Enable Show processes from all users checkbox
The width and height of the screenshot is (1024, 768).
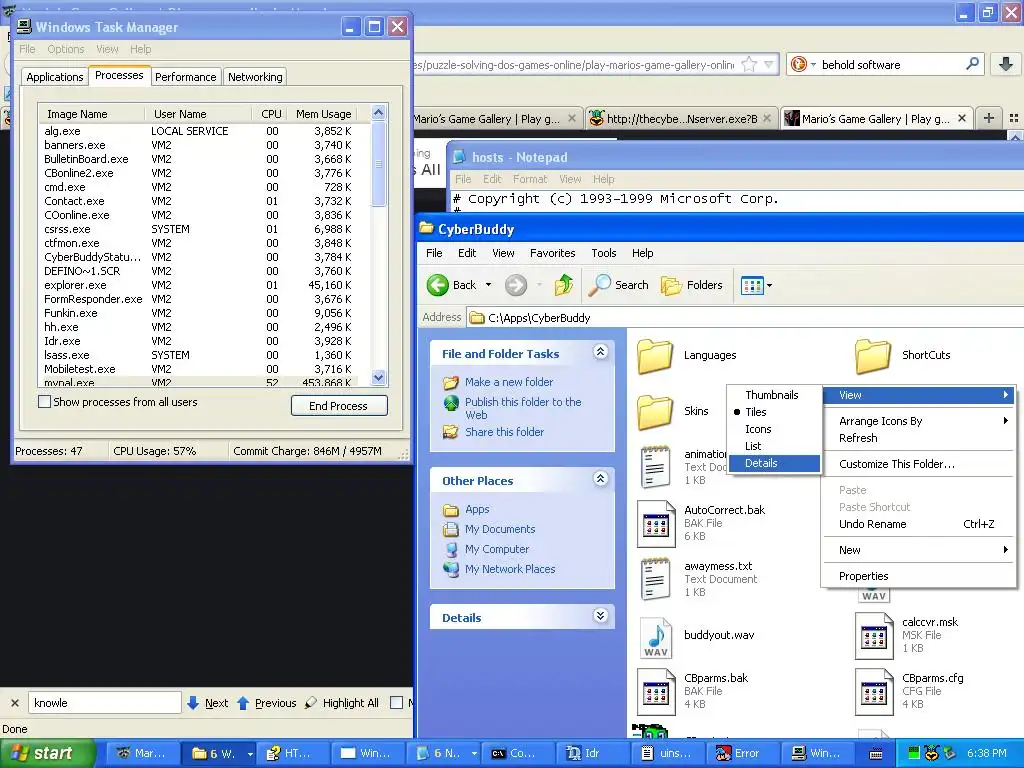click(44, 402)
